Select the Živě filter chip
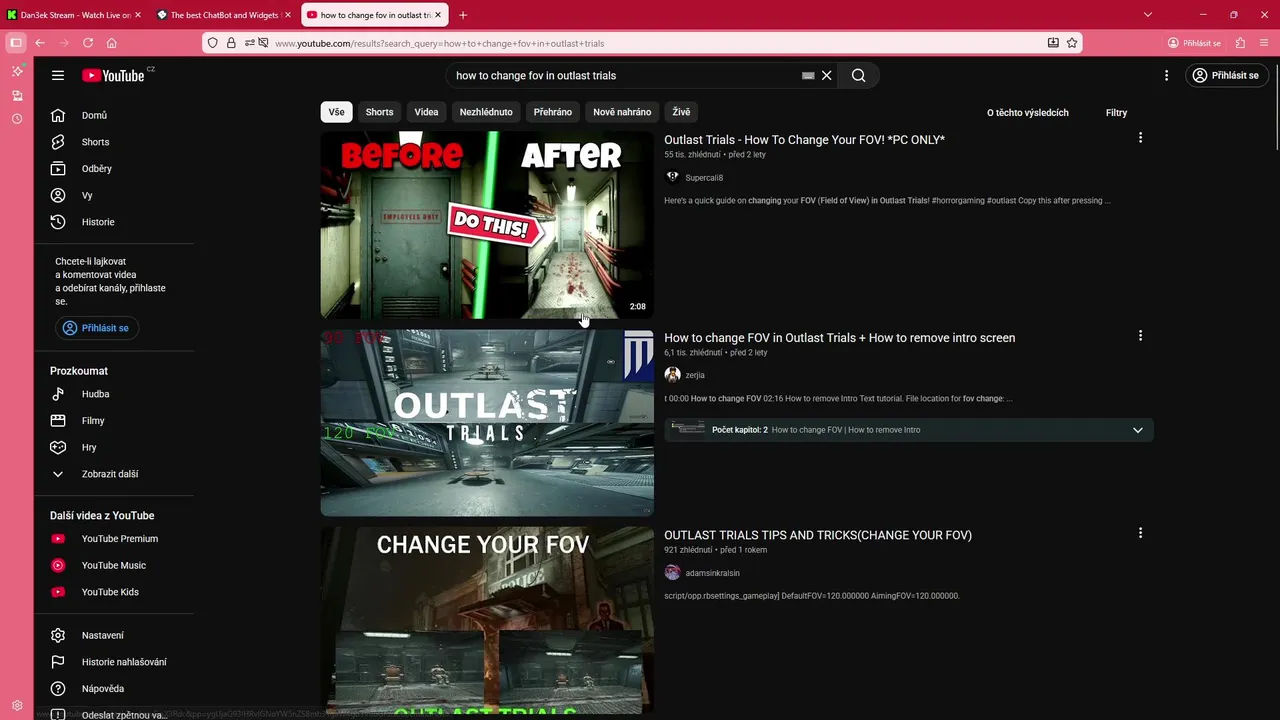This screenshot has height=720, width=1280. (x=681, y=112)
